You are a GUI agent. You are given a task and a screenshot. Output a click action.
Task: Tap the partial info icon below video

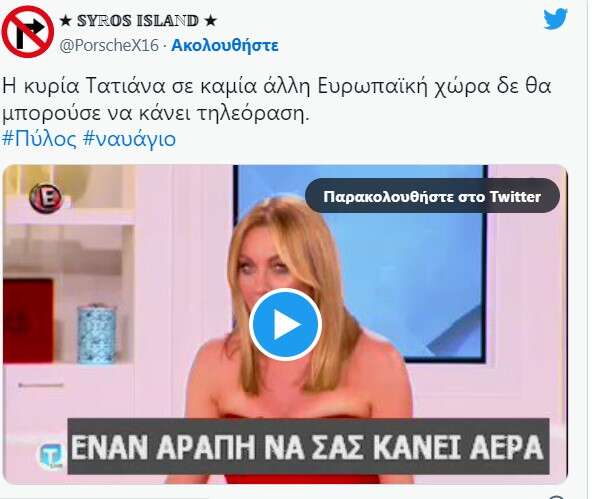pyautogui.click(x=557, y=496)
